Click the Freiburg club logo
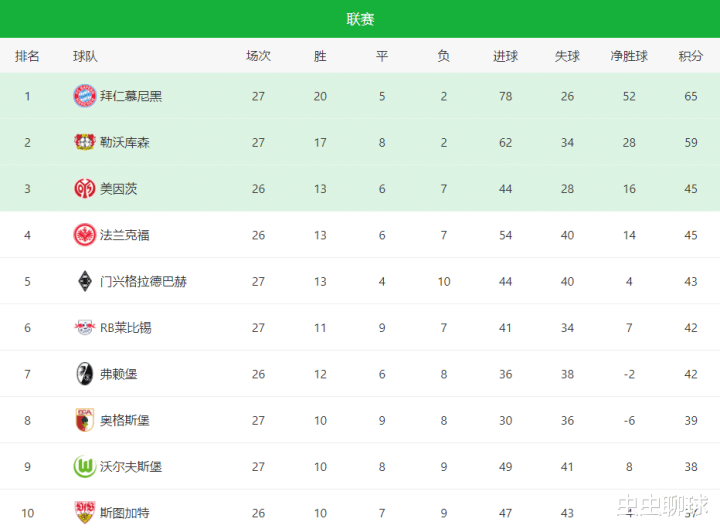The image size is (720, 532). [x=84, y=374]
